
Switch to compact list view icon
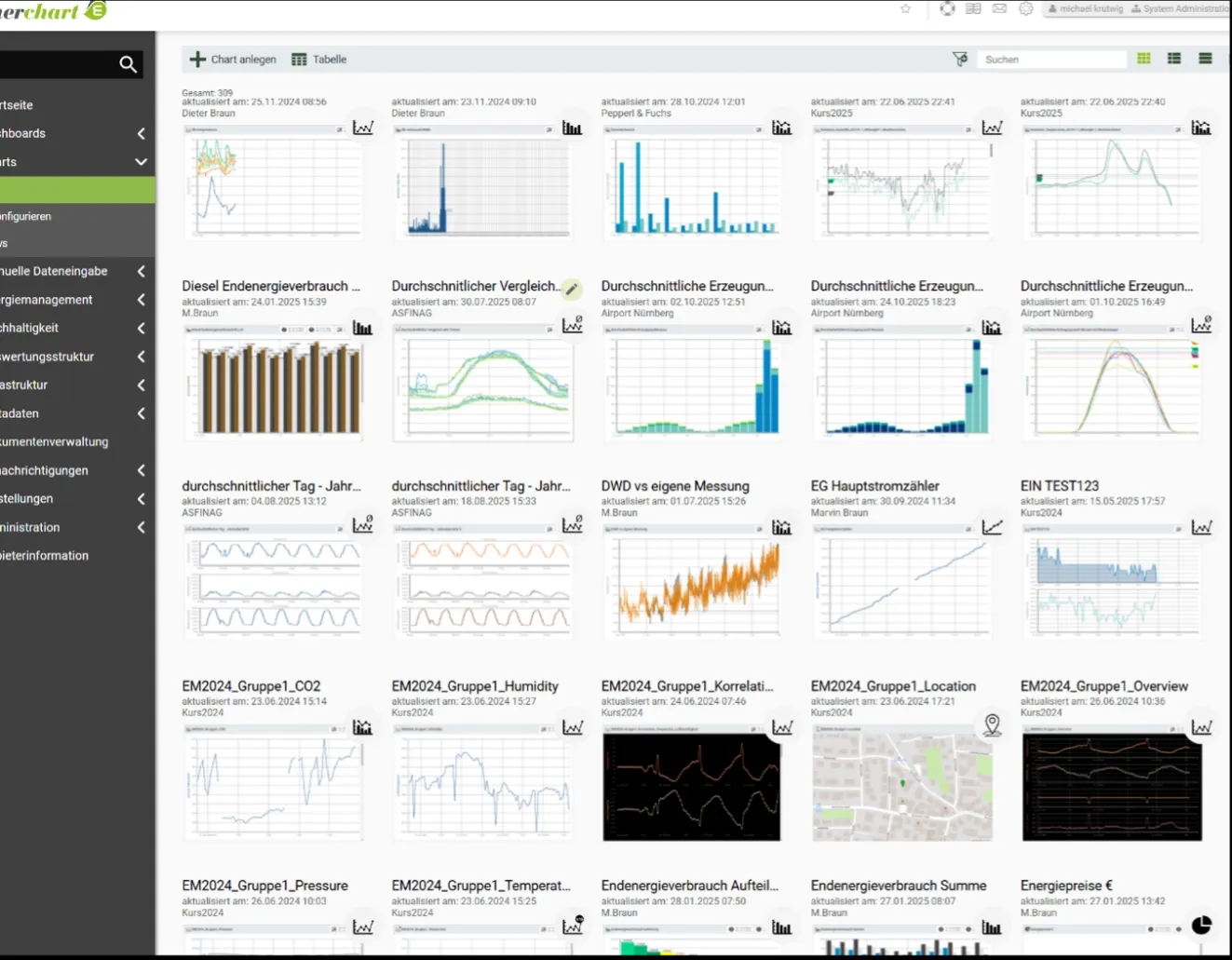pyautogui.click(x=1205, y=59)
